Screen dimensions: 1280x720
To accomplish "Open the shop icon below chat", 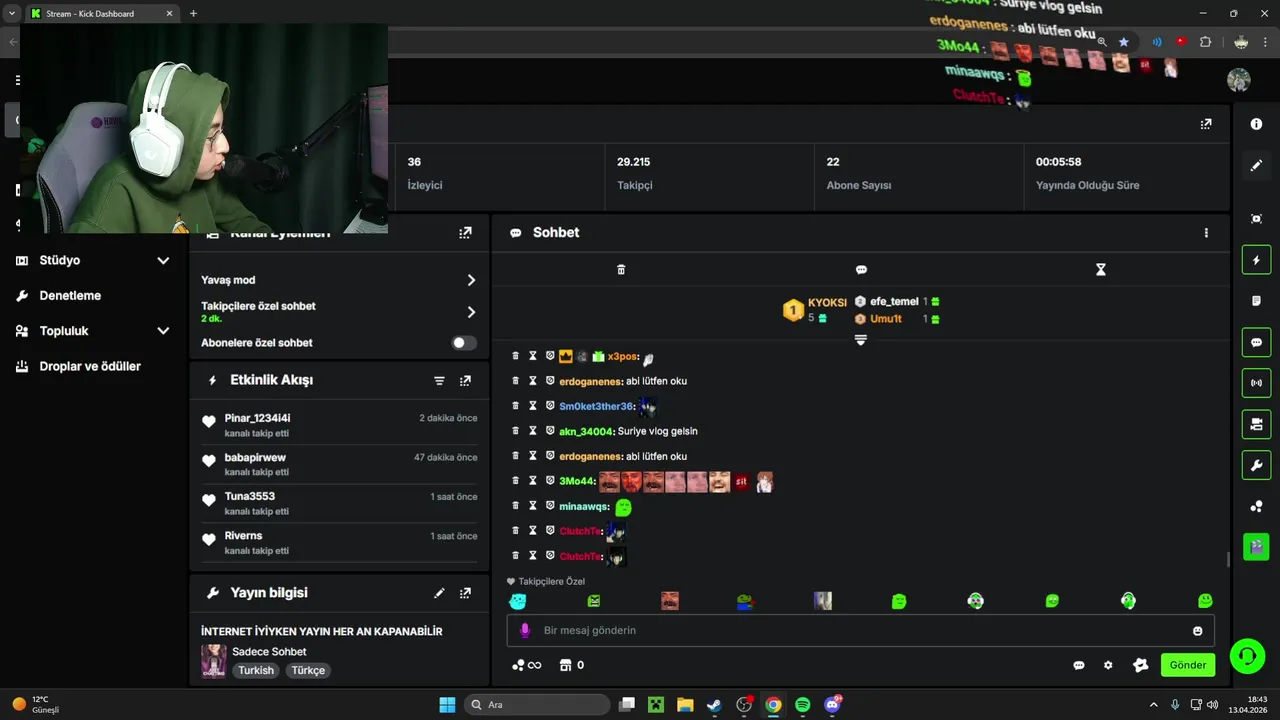I will click(x=565, y=665).
